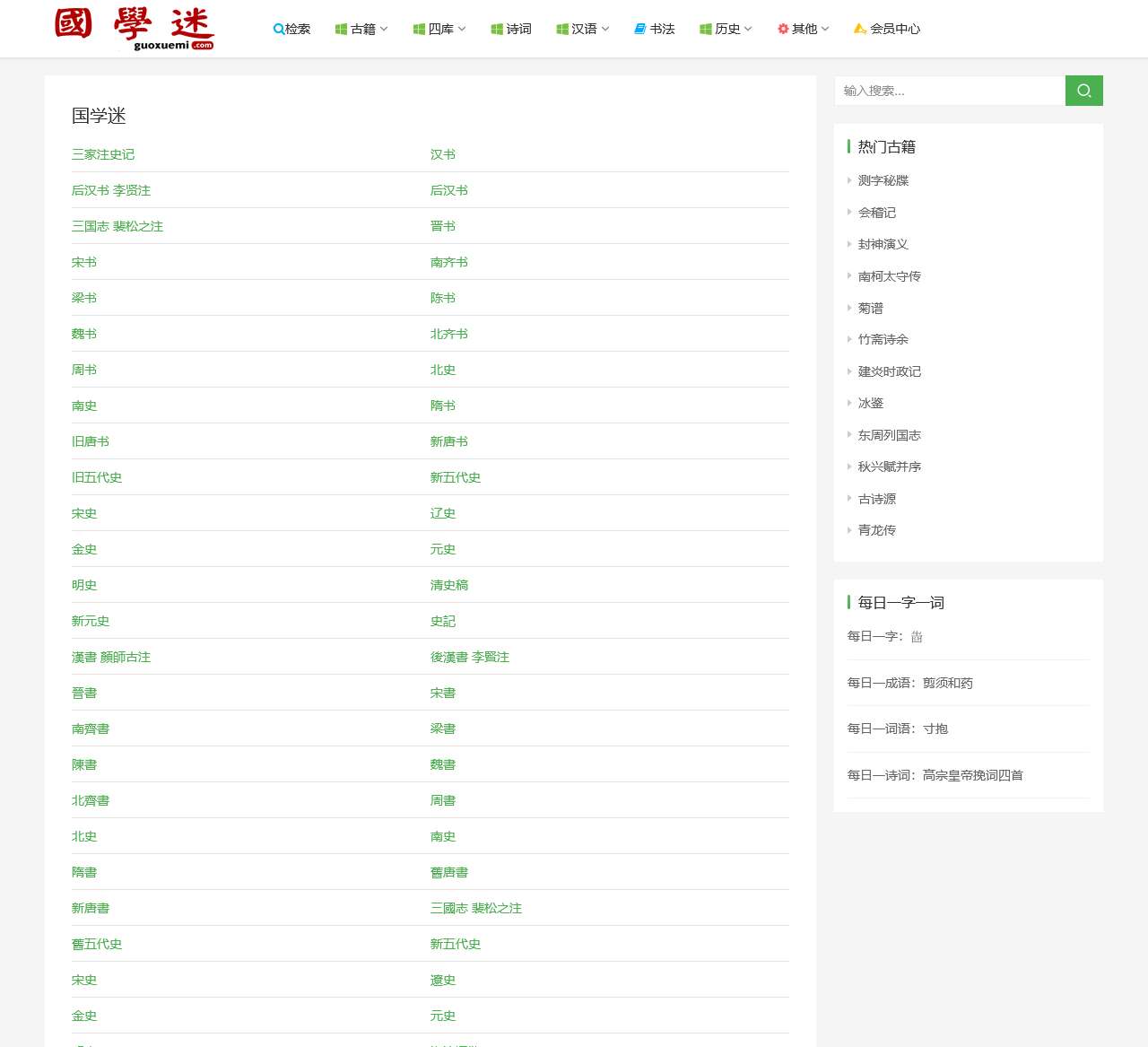This screenshot has width=1148, height=1047.
Task: Open 东周列国志 in 热门古籍
Action: (x=890, y=435)
